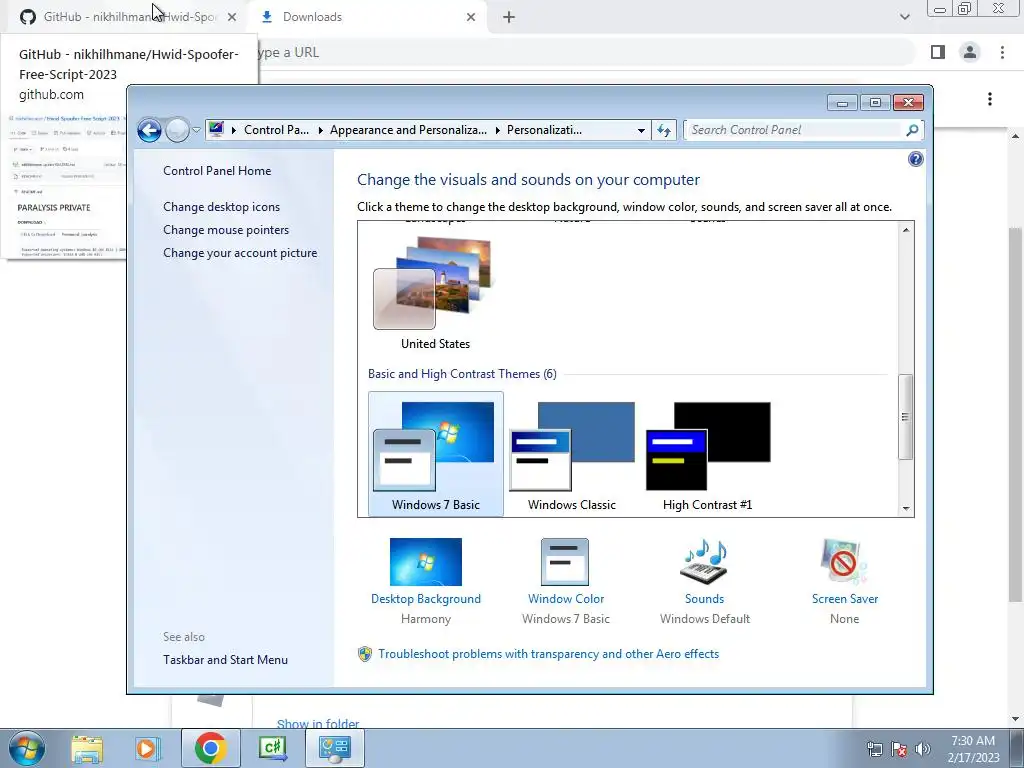
Task: Click the Control Panel taskbar icon
Action: click(334, 748)
